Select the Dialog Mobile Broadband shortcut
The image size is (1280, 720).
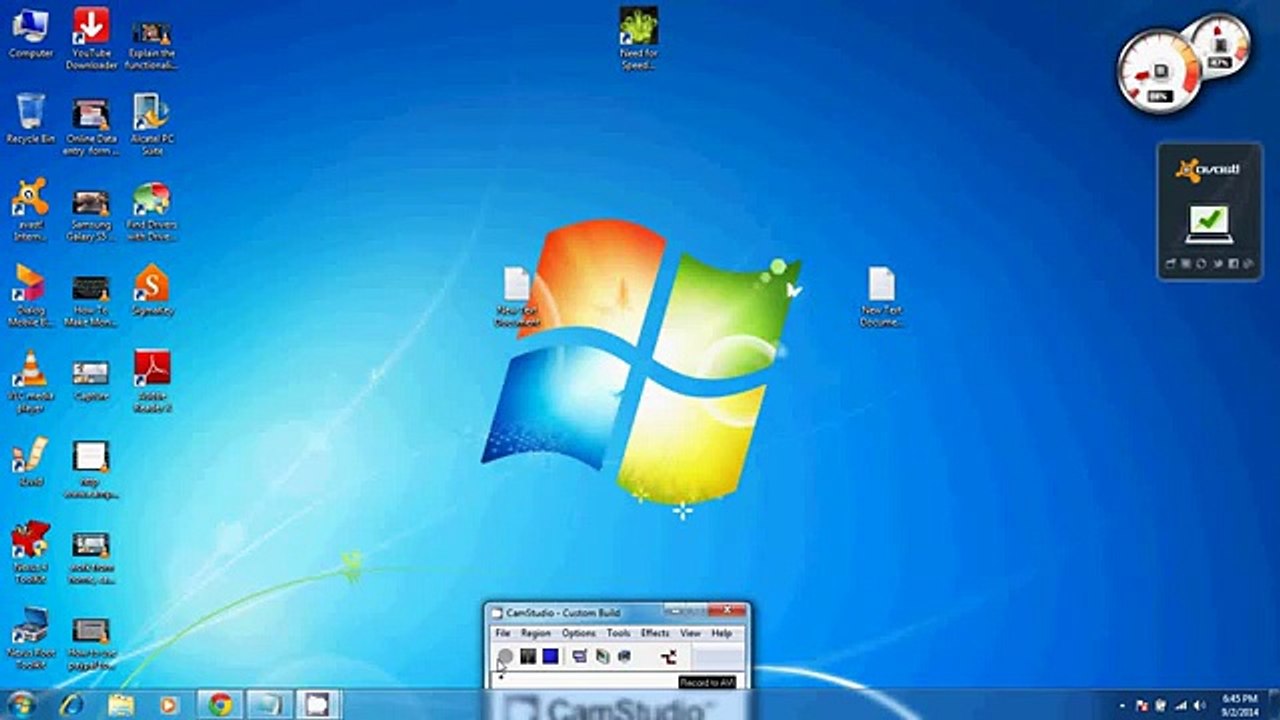click(31, 297)
